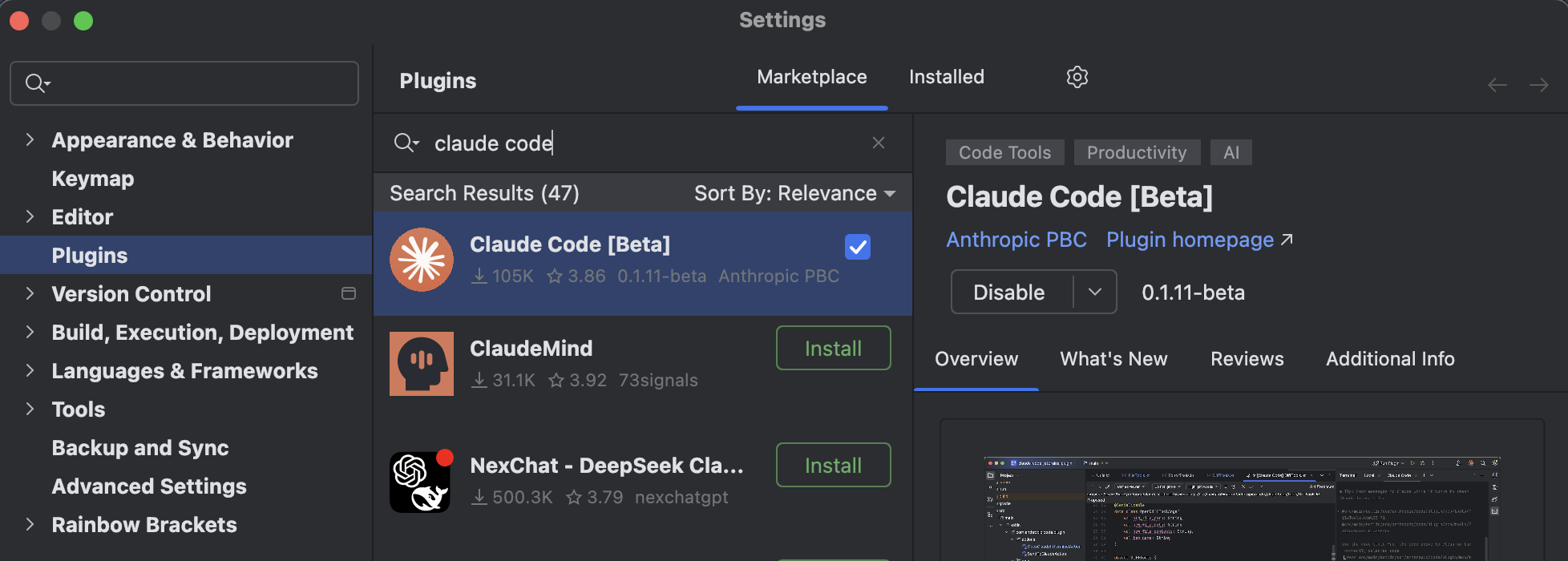Select the Claude Code [Beta] result row
This screenshot has width=1568, height=561.
click(643, 263)
